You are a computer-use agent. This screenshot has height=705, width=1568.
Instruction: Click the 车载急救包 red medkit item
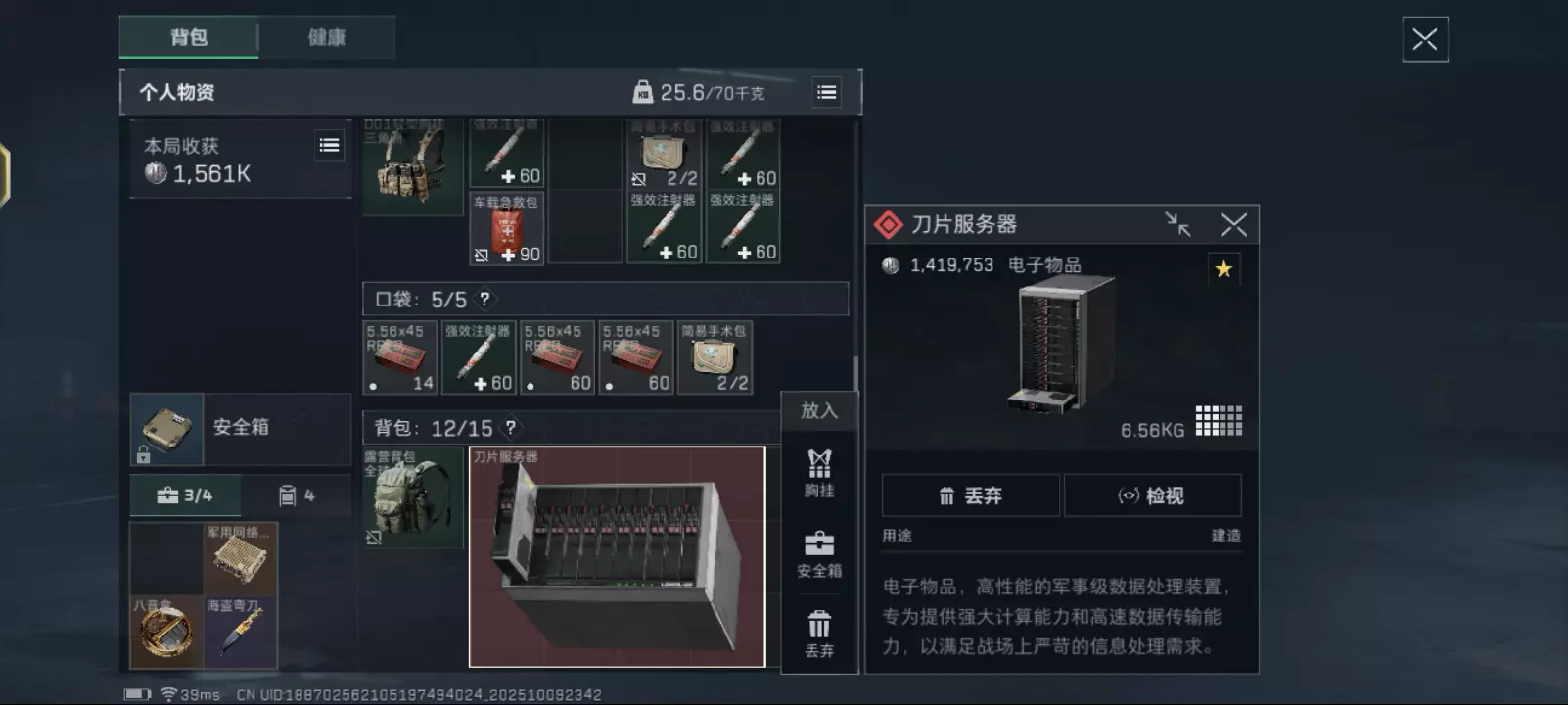pos(507,228)
